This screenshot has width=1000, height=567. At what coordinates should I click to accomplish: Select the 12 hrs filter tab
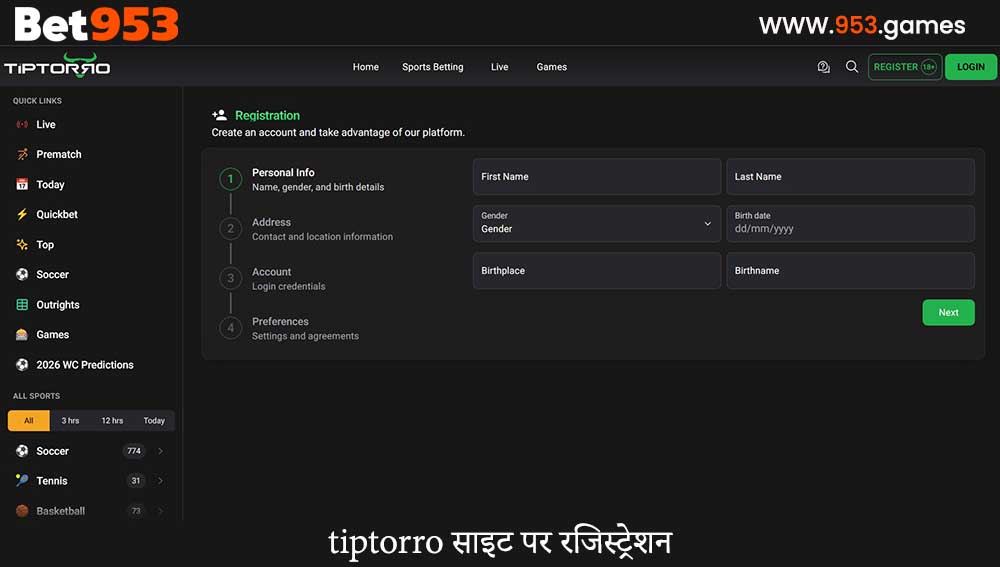tap(112, 420)
